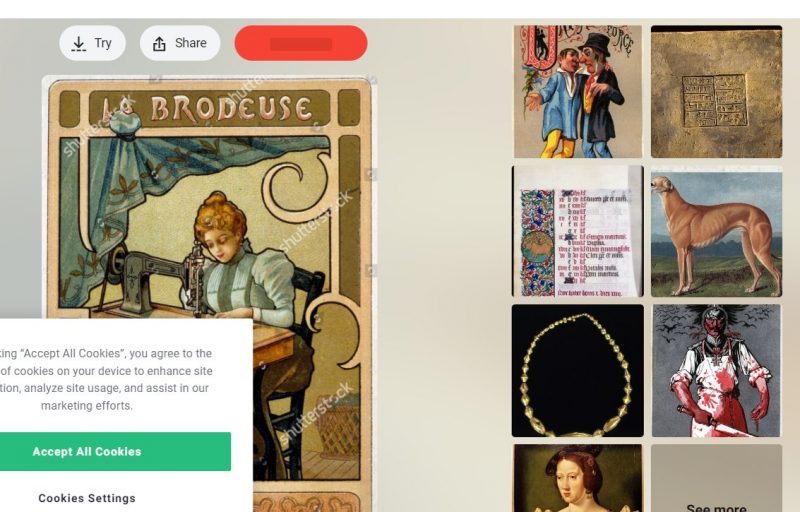Viewport: 800px width, 512px height.
Task: Open Cookies Settings
Action: click(x=87, y=498)
